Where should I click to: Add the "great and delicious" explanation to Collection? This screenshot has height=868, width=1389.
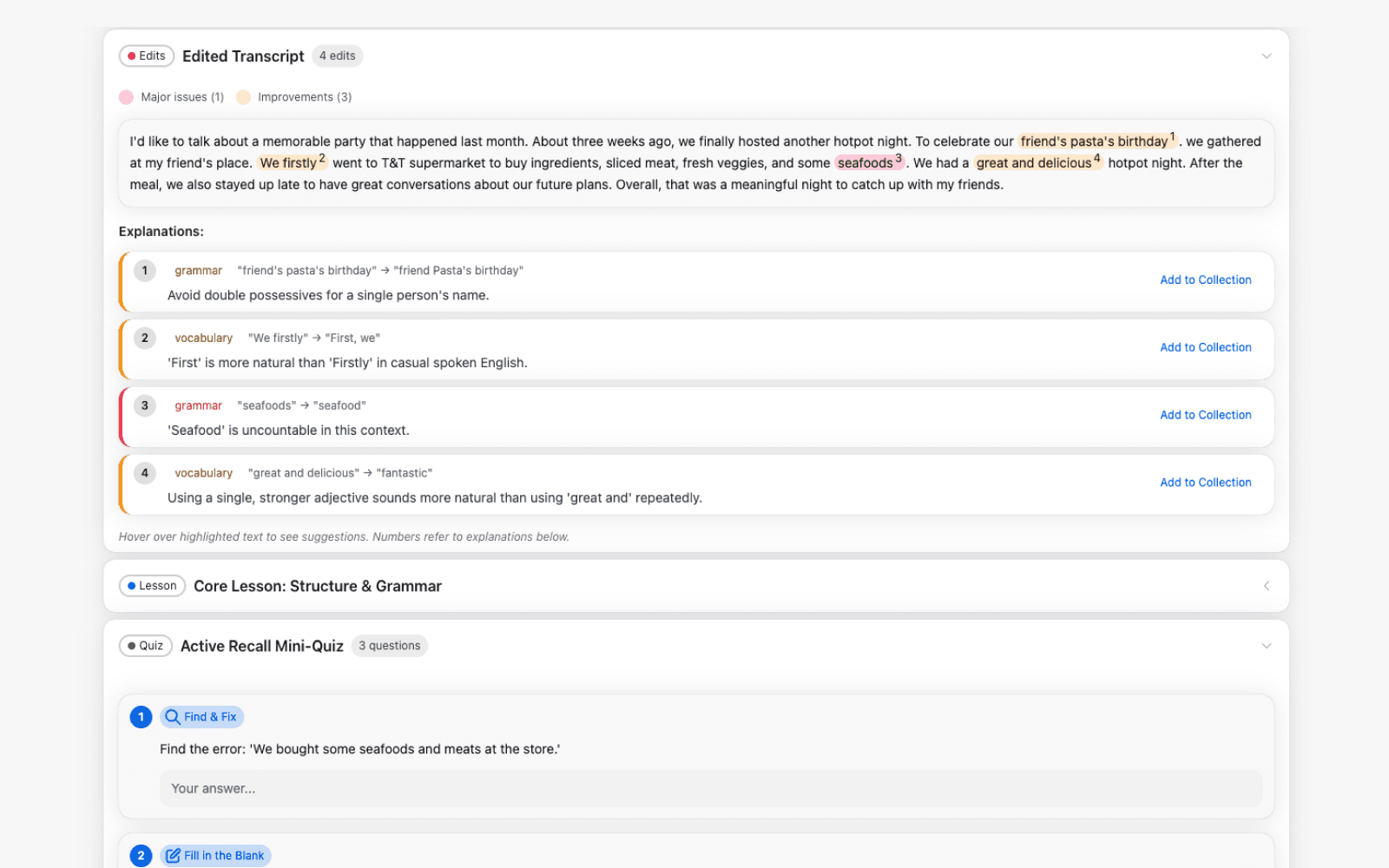click(x=1206, y=483)
